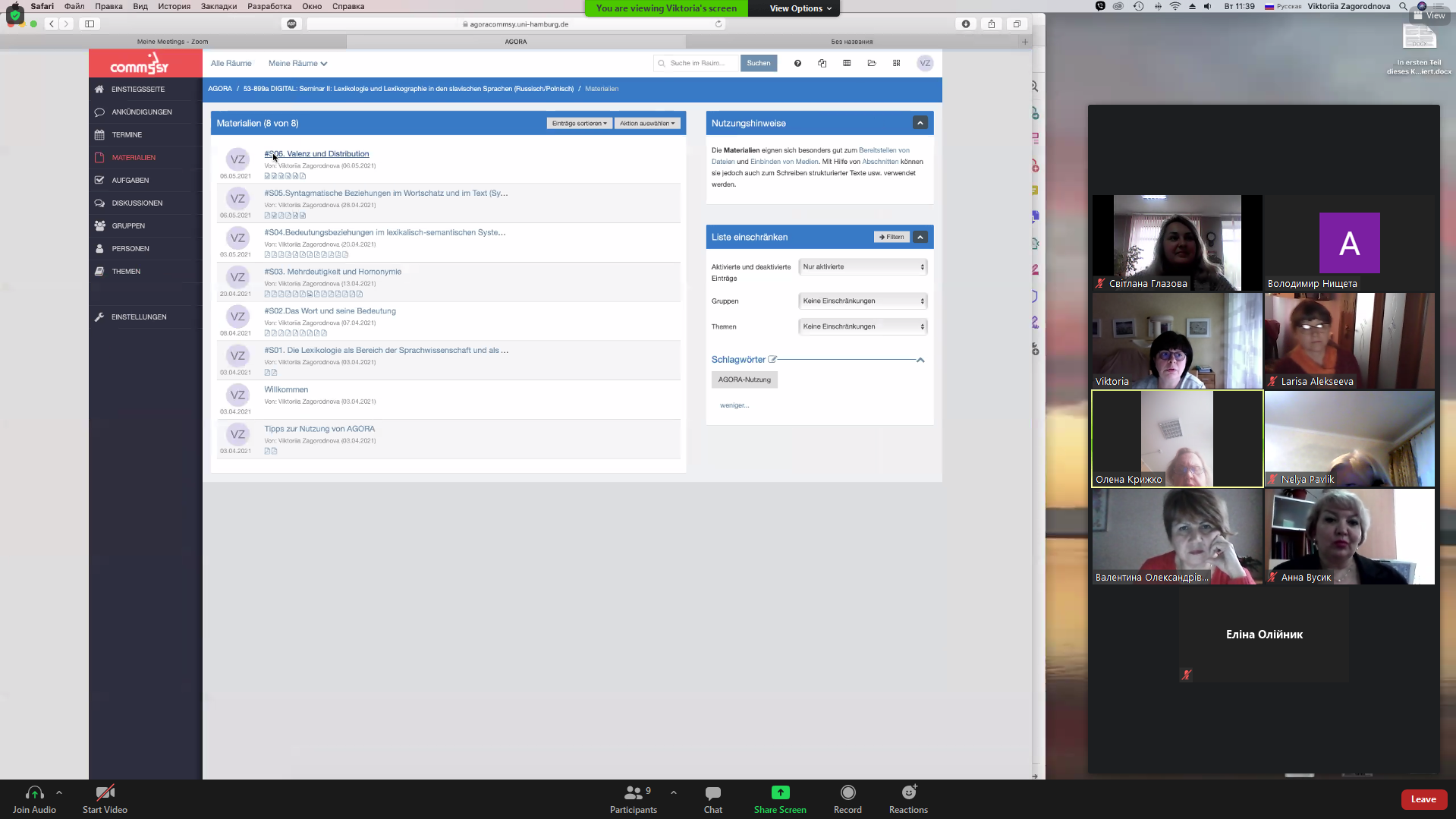Open the 'Einträge sortieren' dropdown
1456x819 pixels.
pos(580,123)
